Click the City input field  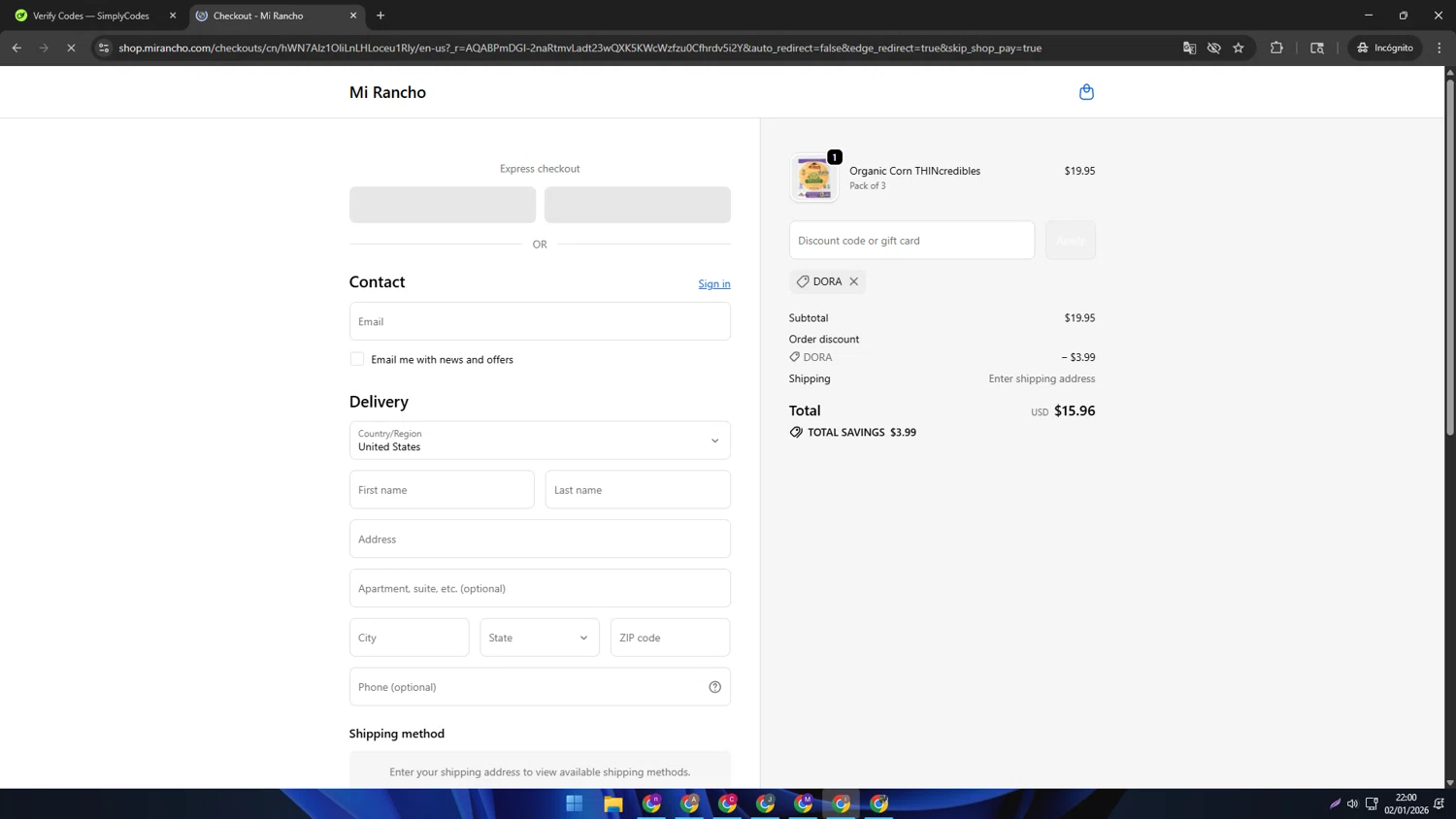(410, 638)
